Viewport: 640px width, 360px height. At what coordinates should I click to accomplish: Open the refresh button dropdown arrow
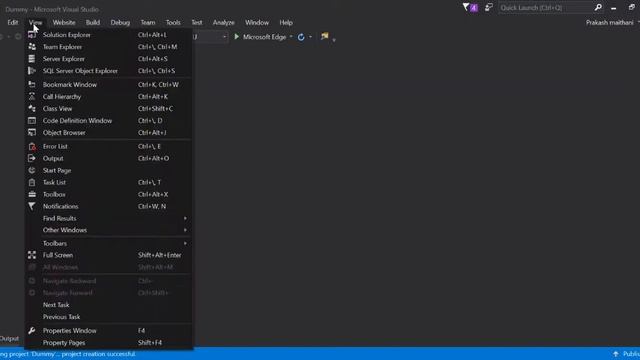tap(311, 37)
